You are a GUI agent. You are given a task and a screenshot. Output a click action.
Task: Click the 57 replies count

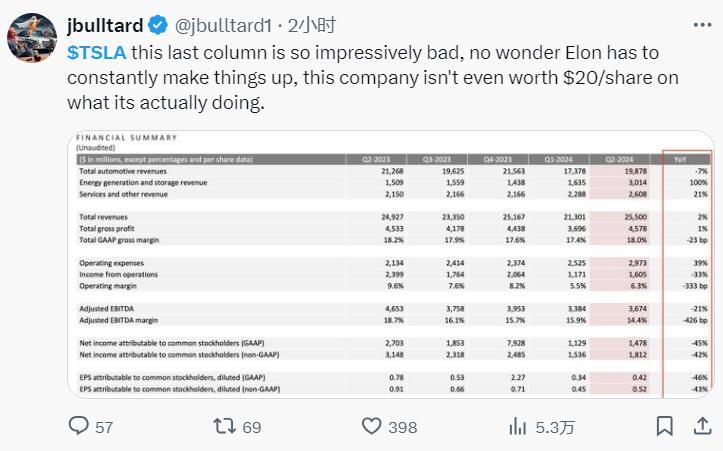pos(104,427)
